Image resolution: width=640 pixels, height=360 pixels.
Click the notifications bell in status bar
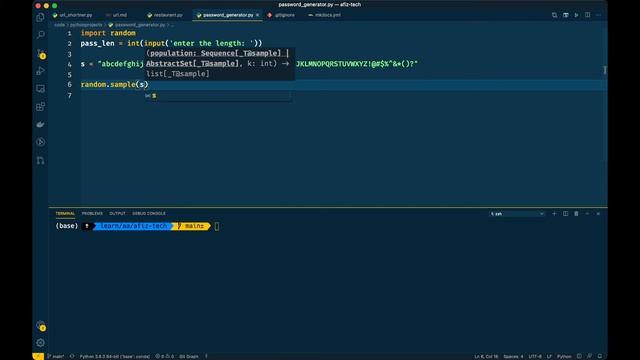pos(600,356)
